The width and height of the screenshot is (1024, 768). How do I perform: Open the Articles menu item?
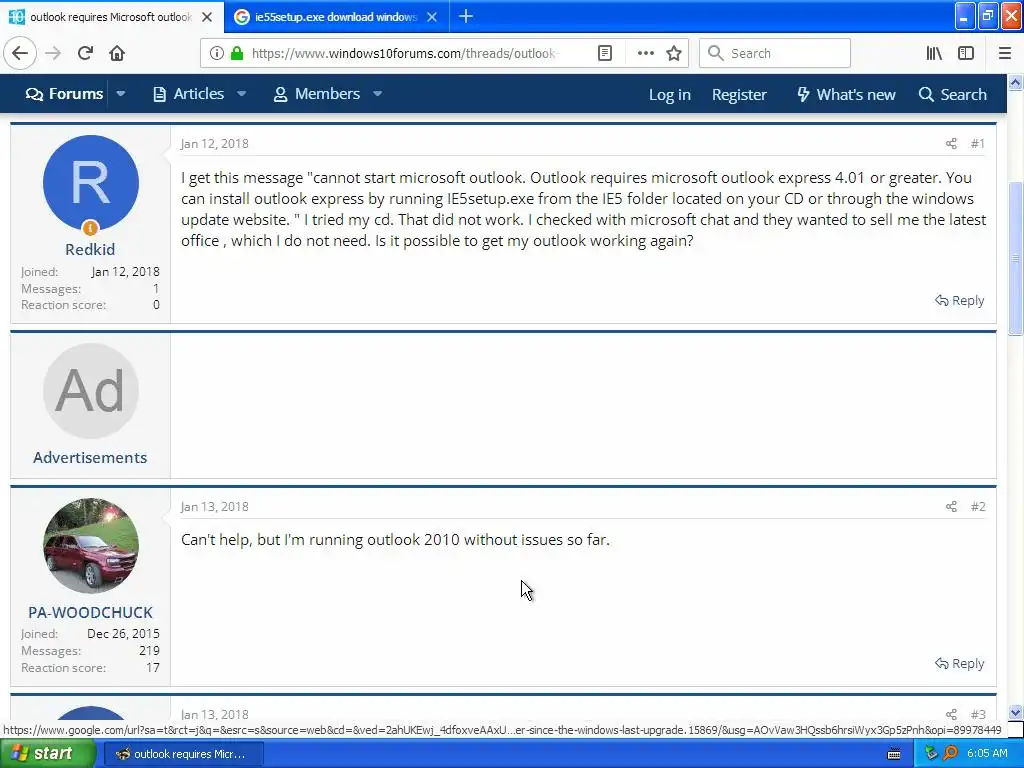[x=189, y=94]
